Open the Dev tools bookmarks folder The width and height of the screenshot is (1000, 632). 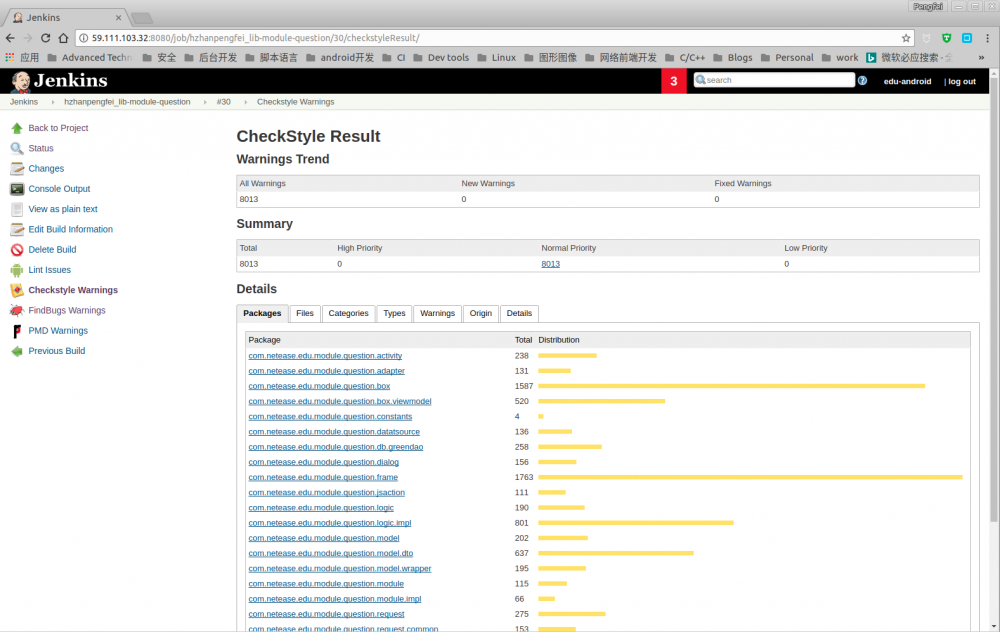[441, 57]
